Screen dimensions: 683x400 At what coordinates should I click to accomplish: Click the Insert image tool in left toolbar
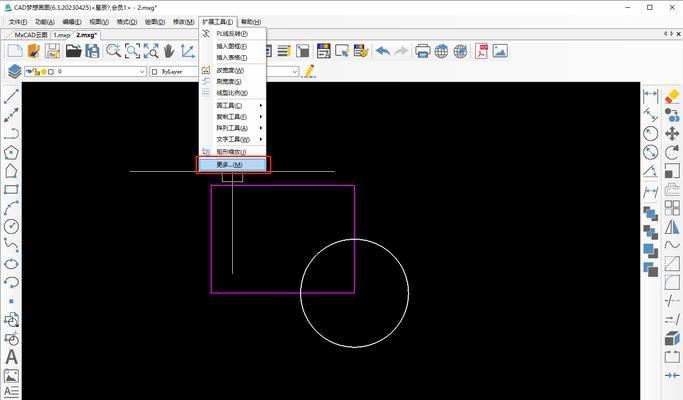click(11, 376)
